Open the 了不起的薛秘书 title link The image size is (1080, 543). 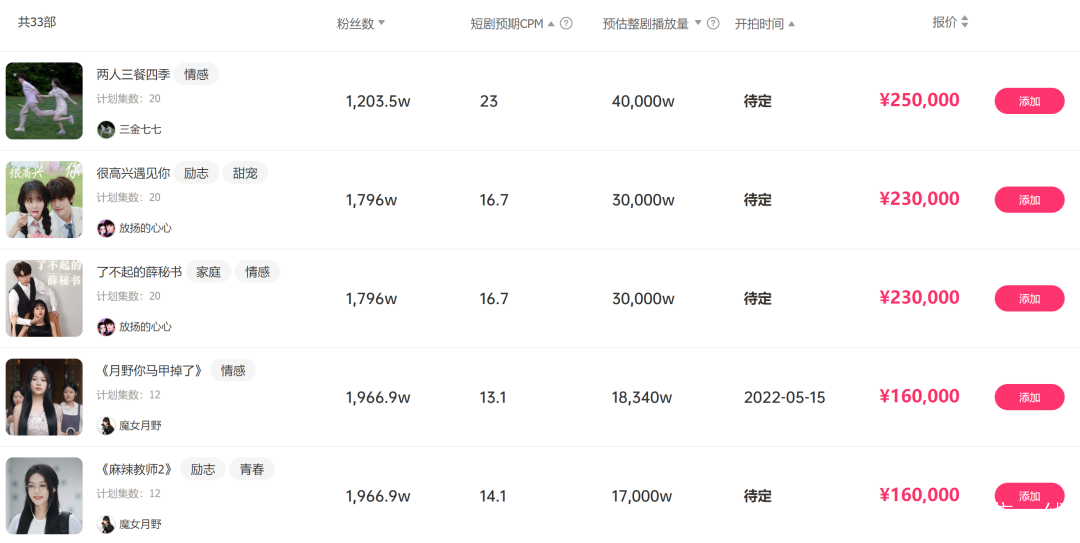pyautogui.click(x=139, y=272)
